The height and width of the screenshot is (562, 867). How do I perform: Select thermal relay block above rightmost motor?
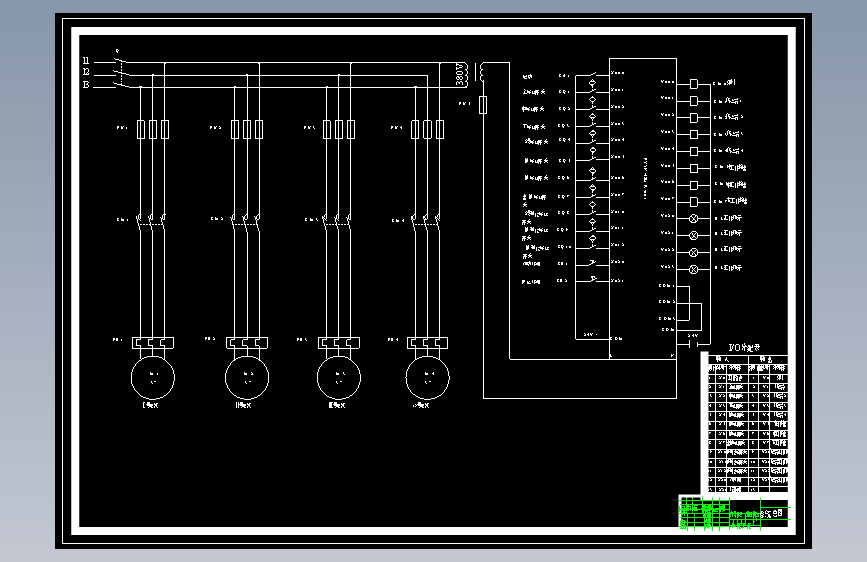pyautogui.click(x=427, y=343)
